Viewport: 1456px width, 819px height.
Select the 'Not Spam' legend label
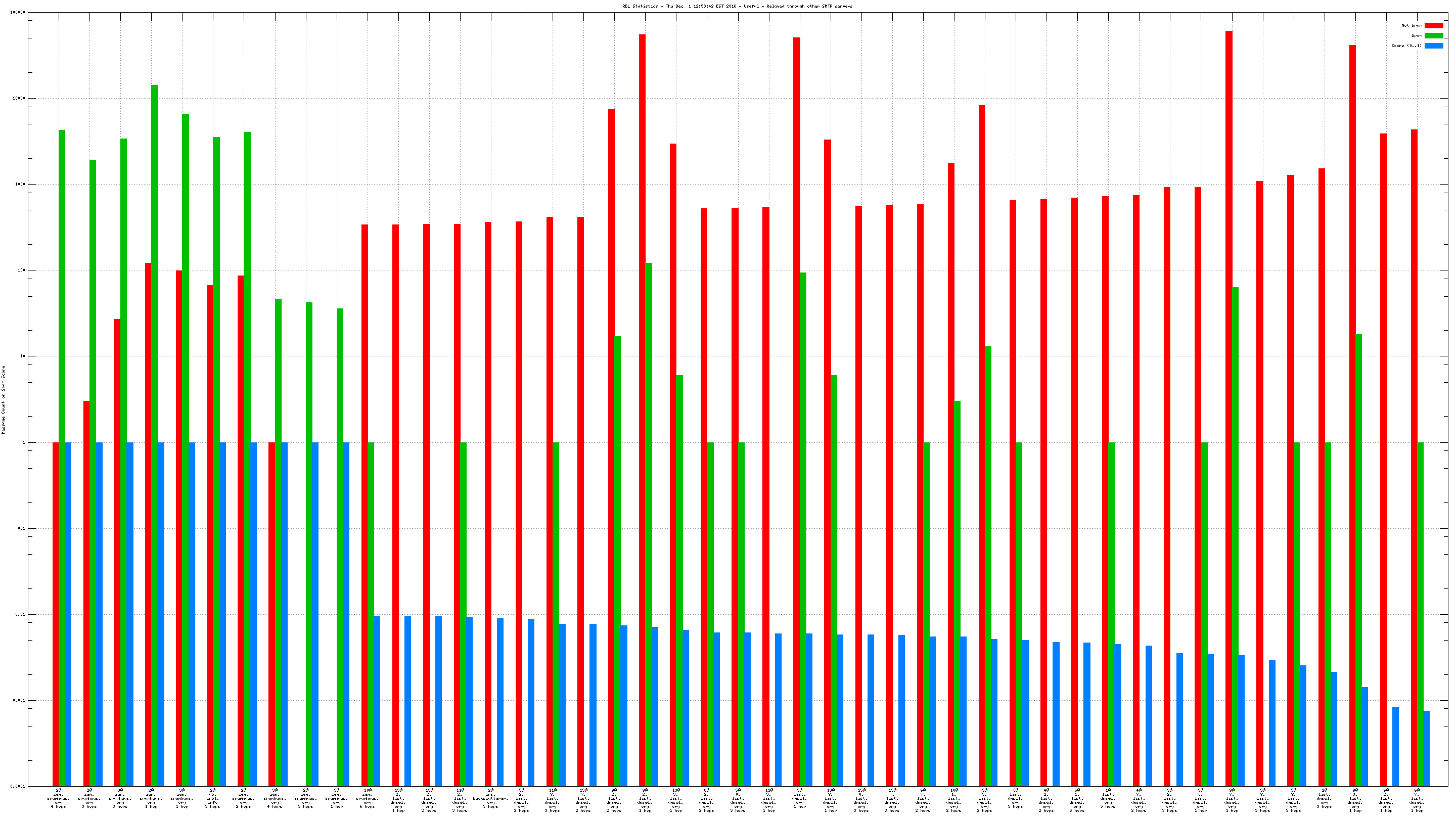pos(1412,25)
